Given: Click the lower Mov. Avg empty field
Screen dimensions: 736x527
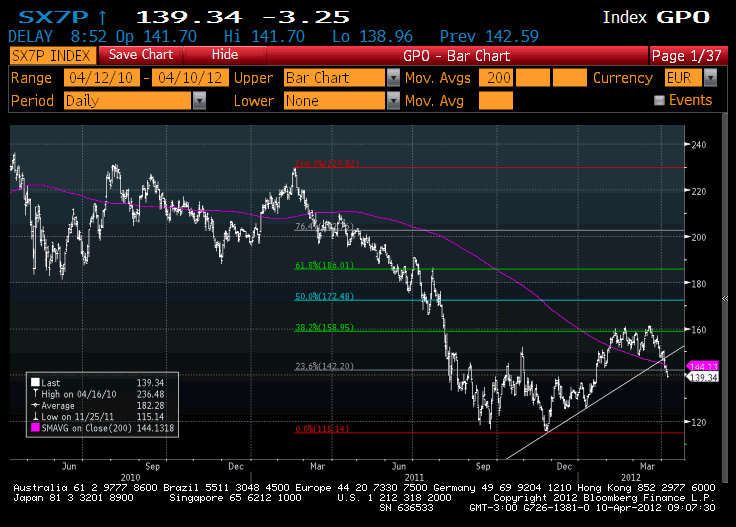Looking at the screenshot, I should [496, 100].
